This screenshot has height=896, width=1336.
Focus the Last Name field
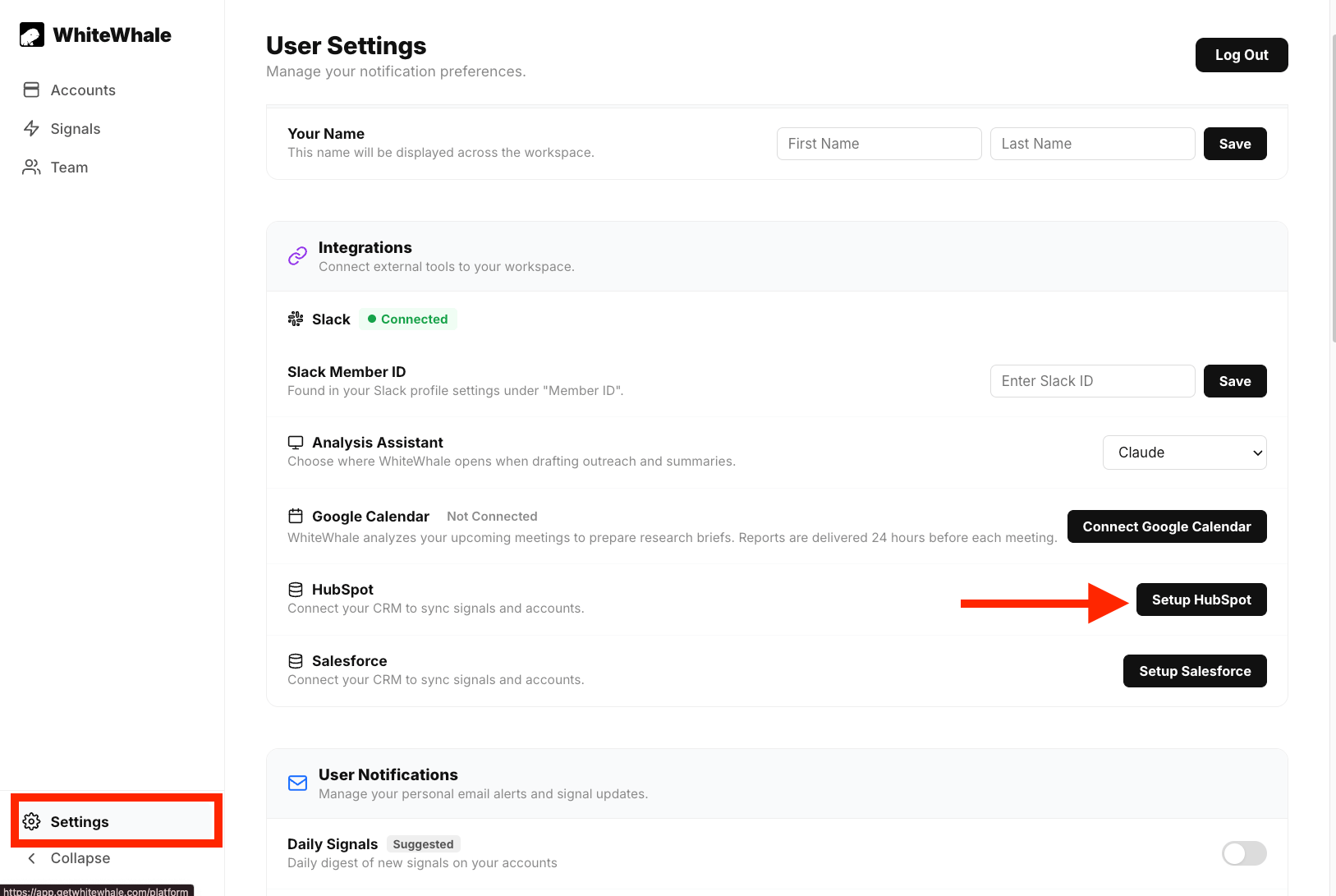click(1093, 144)
